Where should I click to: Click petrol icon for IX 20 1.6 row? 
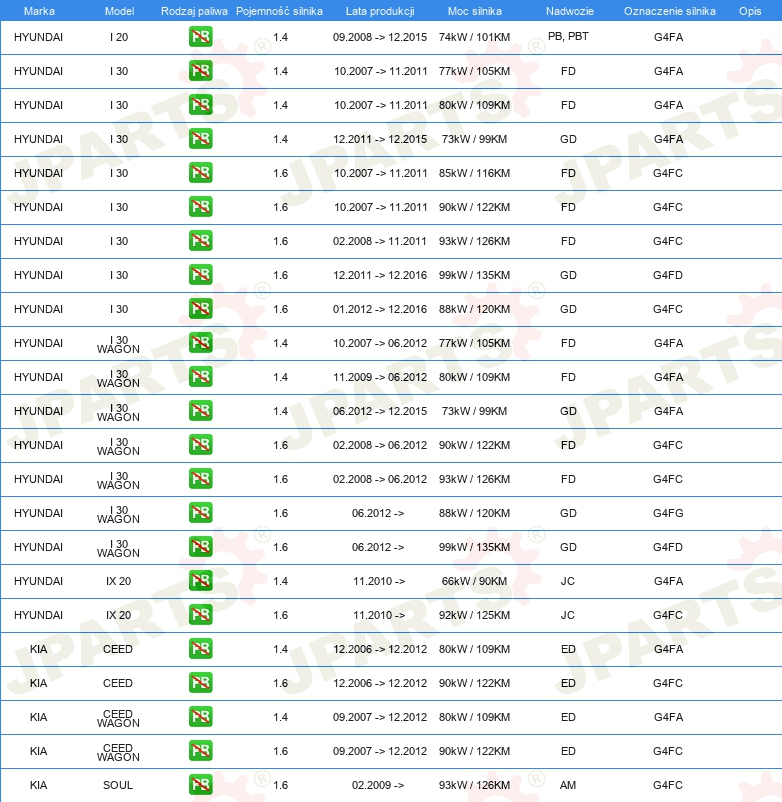(x=200, y=615)
